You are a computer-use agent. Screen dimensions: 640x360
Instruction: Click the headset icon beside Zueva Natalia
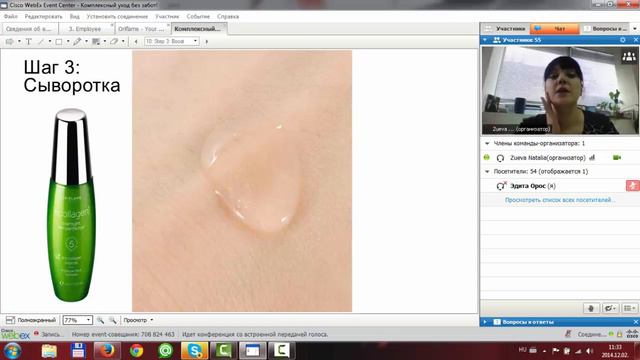click(x=500, y=158)
